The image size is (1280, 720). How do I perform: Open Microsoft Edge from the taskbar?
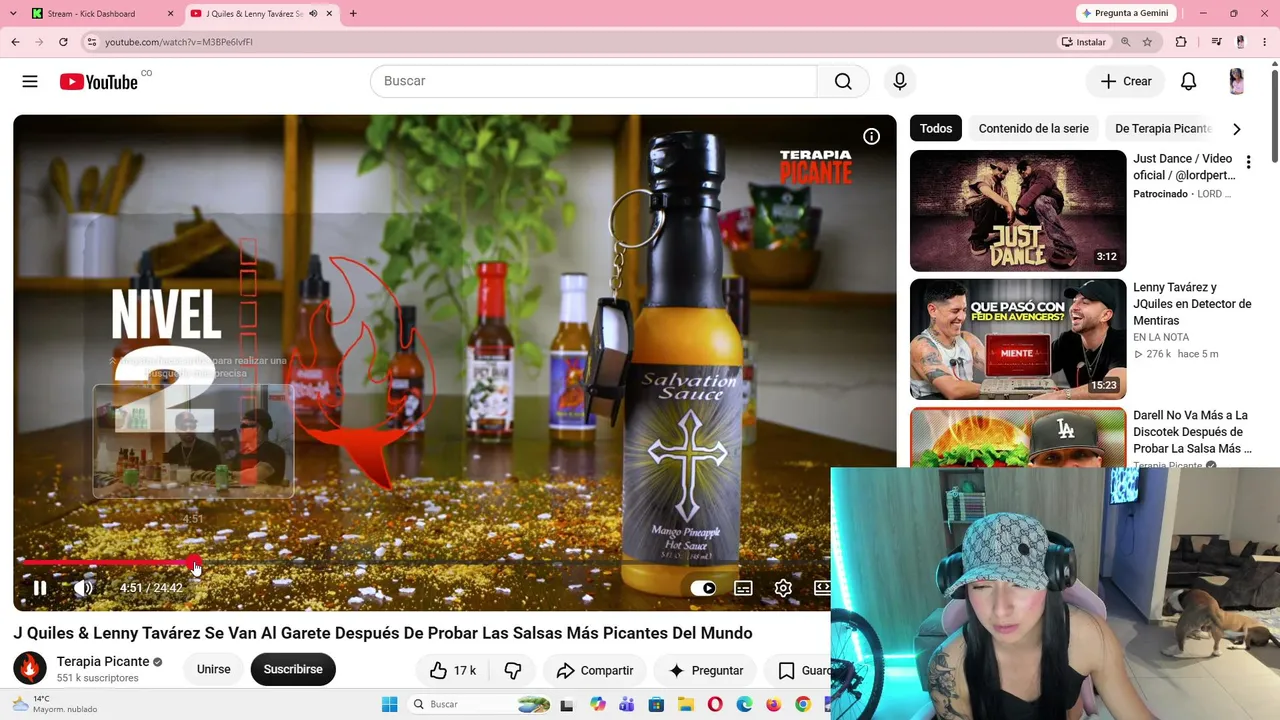tap(744, 704)
